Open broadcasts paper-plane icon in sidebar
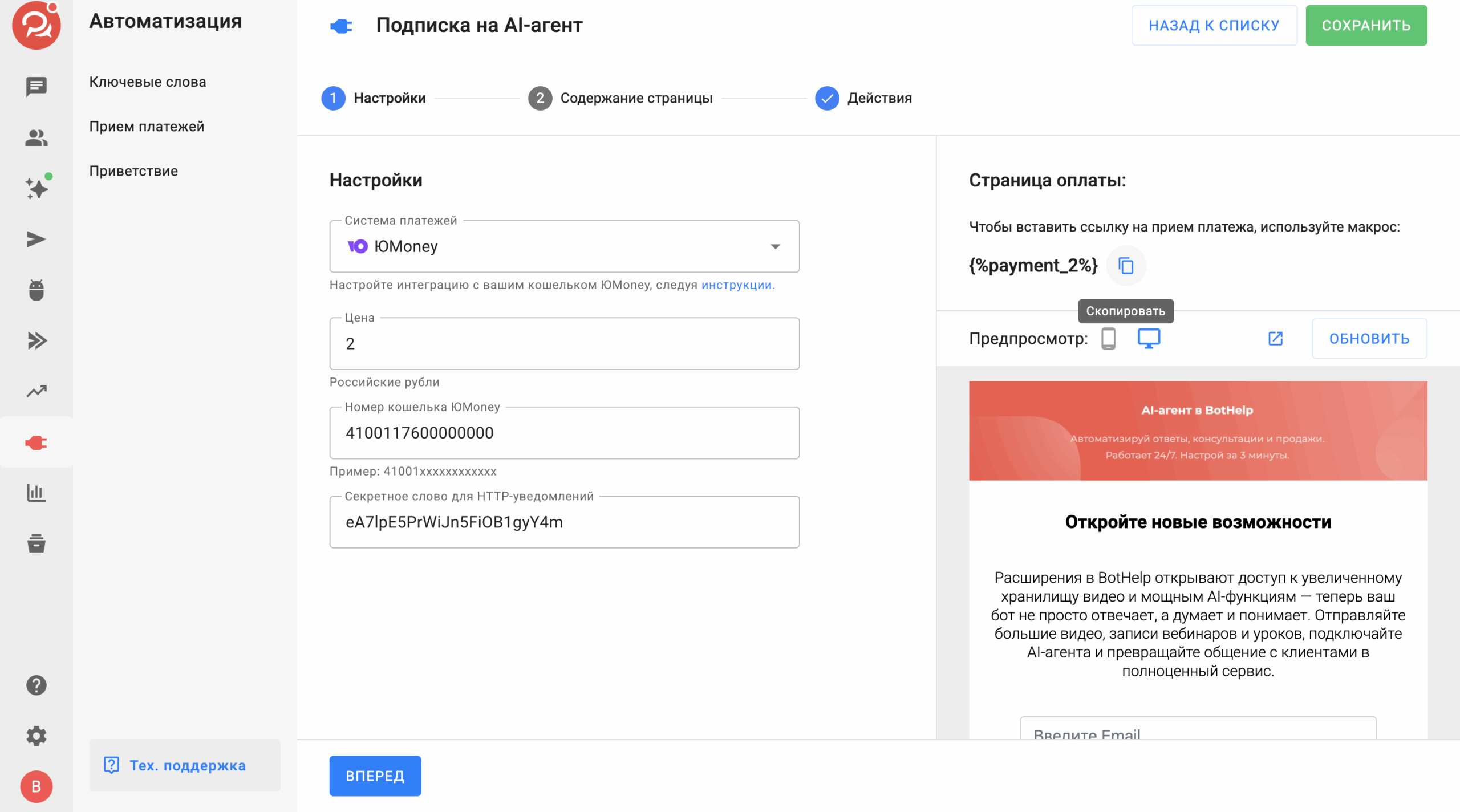 (36, 239)
